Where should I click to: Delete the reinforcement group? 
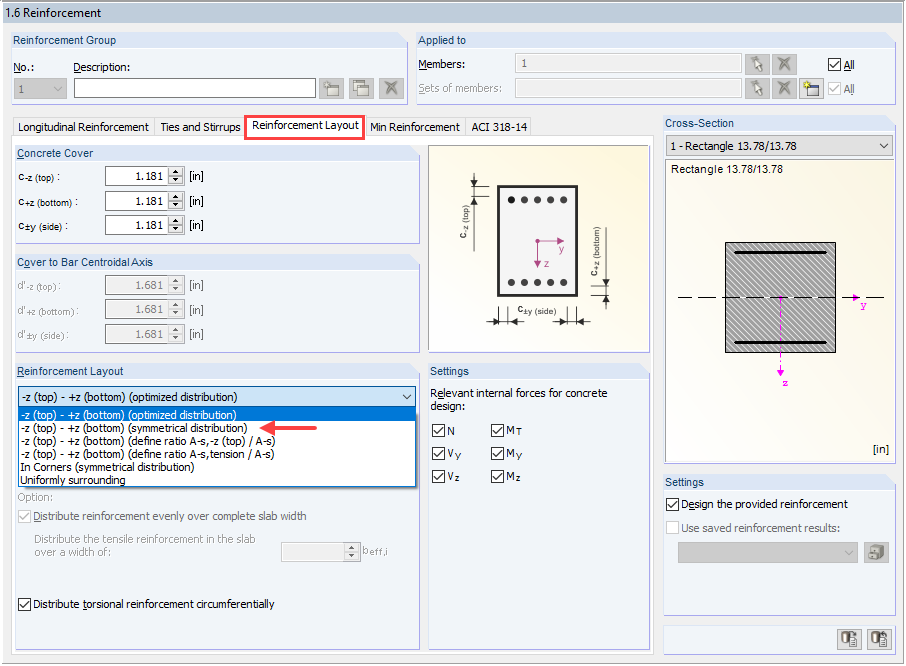click(390, 88)
